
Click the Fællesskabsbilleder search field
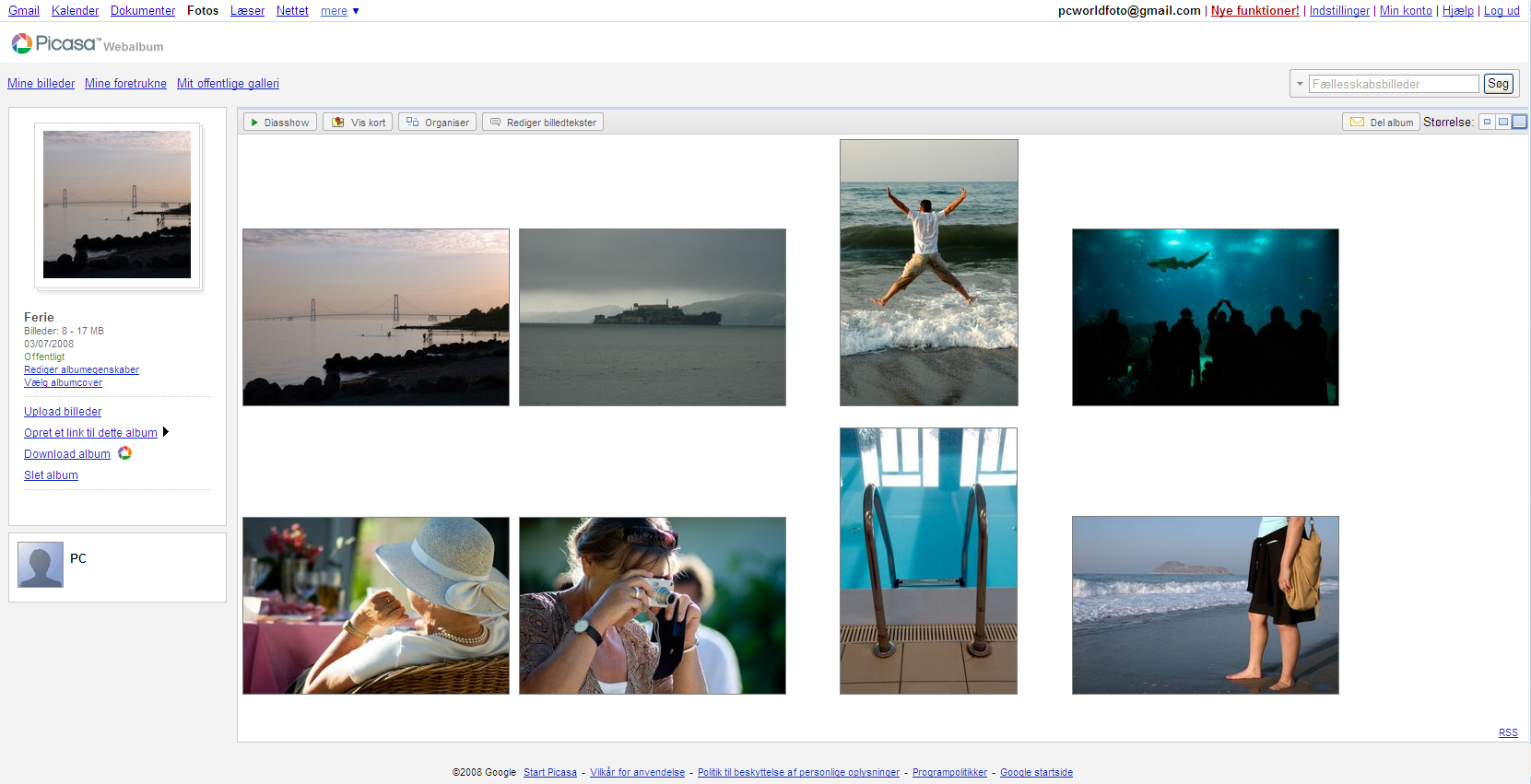1393,84
